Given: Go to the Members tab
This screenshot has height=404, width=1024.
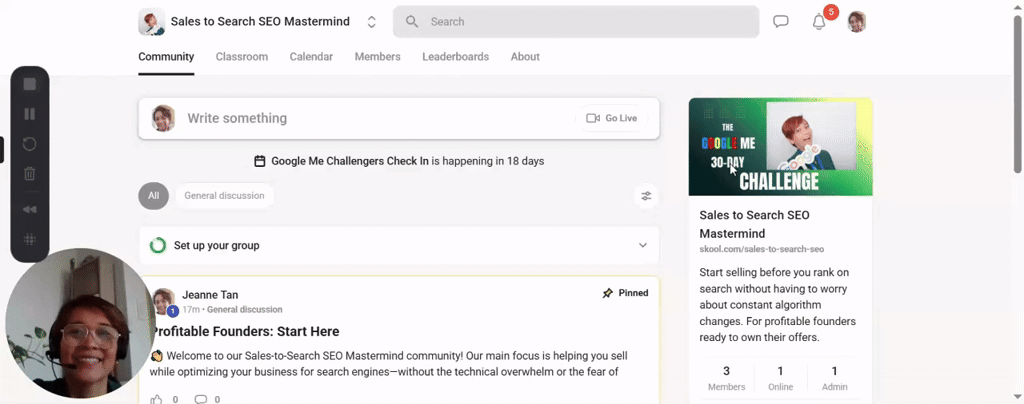Looking at the screenshot, I should coord(377,57).
